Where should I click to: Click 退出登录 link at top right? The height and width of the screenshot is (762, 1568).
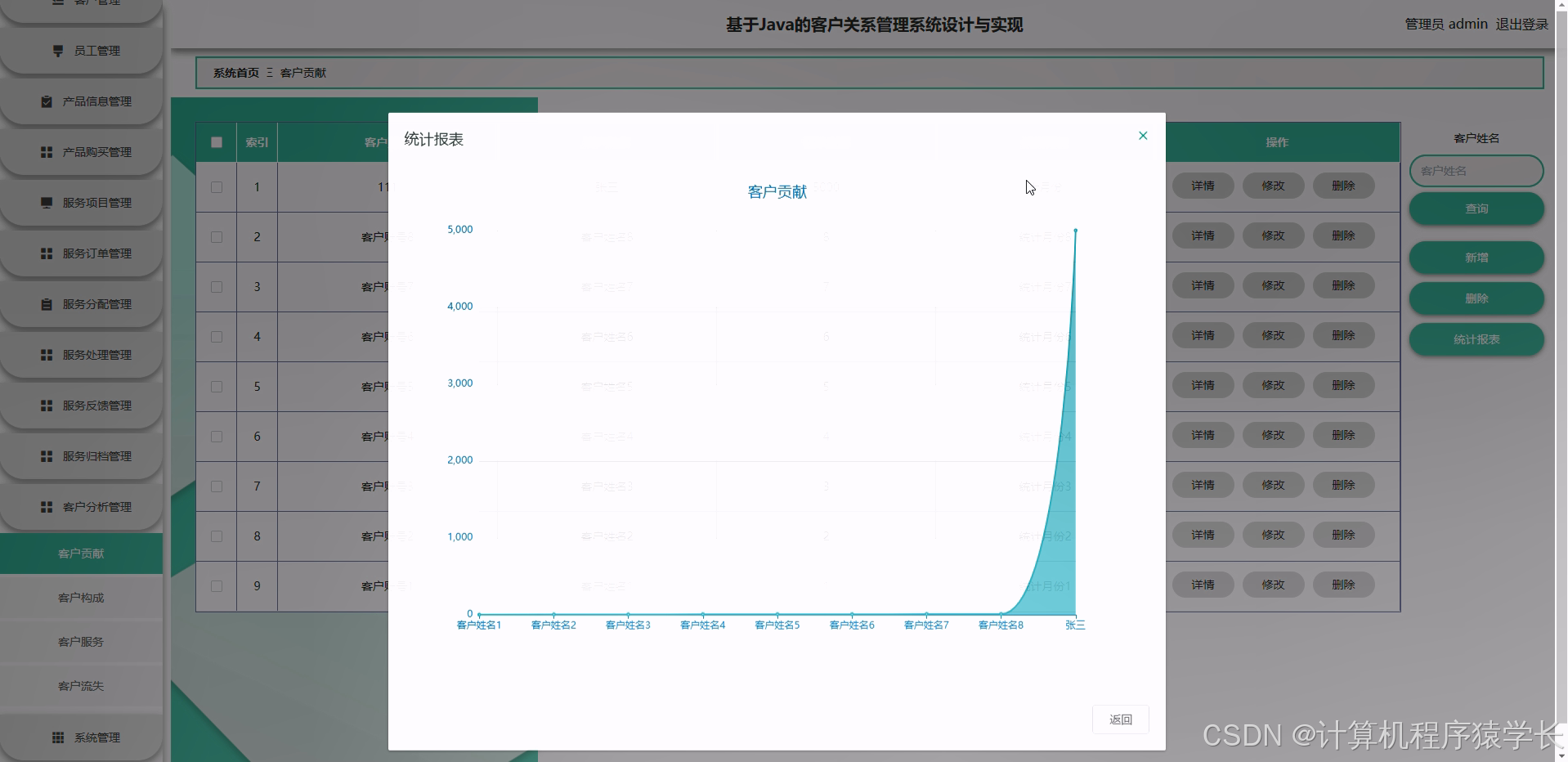coord(1522,25)
